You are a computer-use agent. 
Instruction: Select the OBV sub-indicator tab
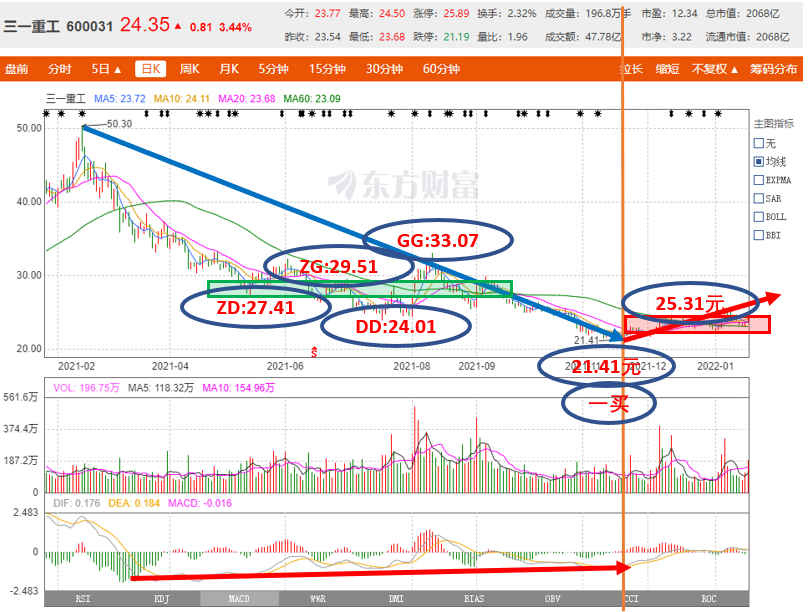(x=553, y=599)
